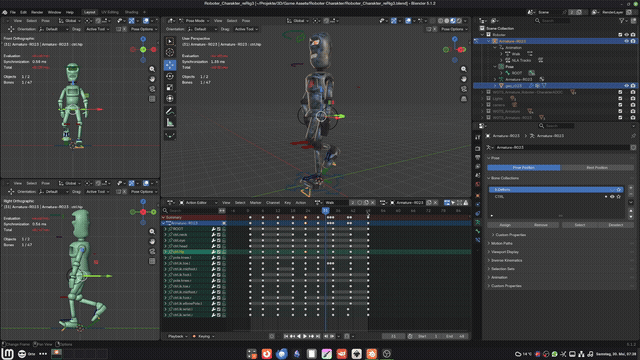Click Assign button in Bone Collections
Viewport: 640px width, 360px height.
click(505, 225)
